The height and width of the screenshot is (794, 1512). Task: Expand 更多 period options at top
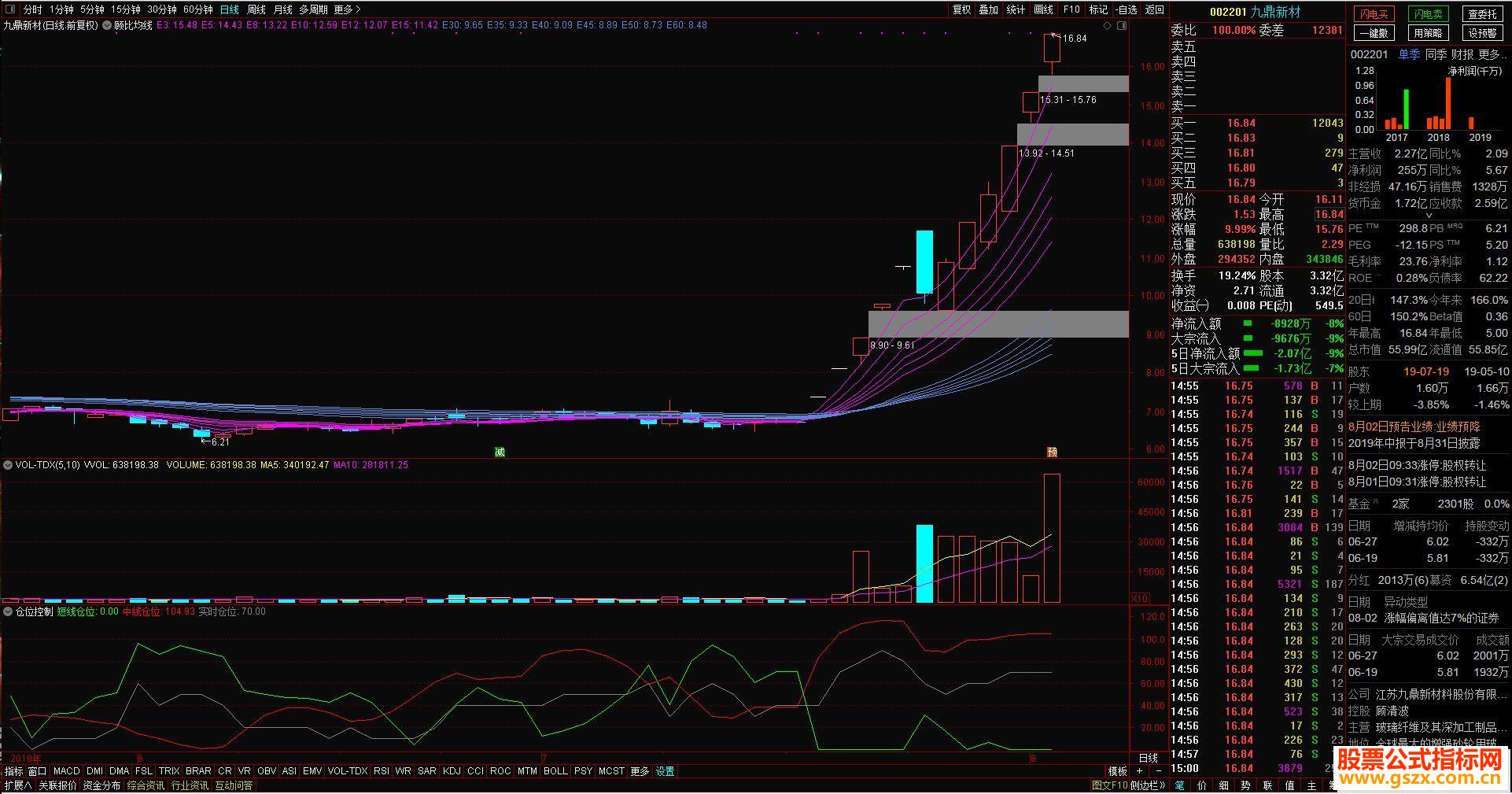coord(347,9)
